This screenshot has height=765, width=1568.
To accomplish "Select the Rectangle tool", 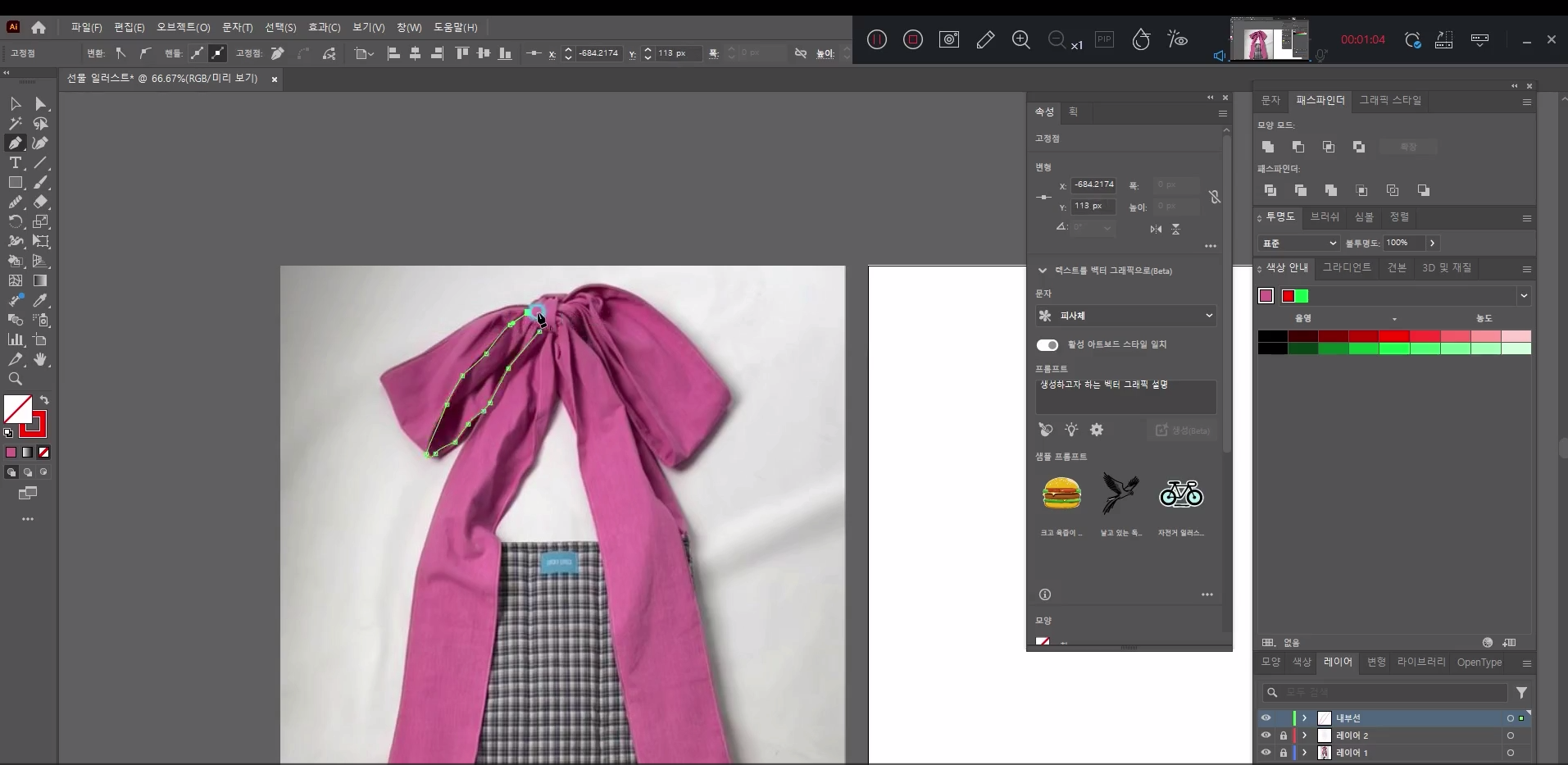I will [x=15, y=182].
